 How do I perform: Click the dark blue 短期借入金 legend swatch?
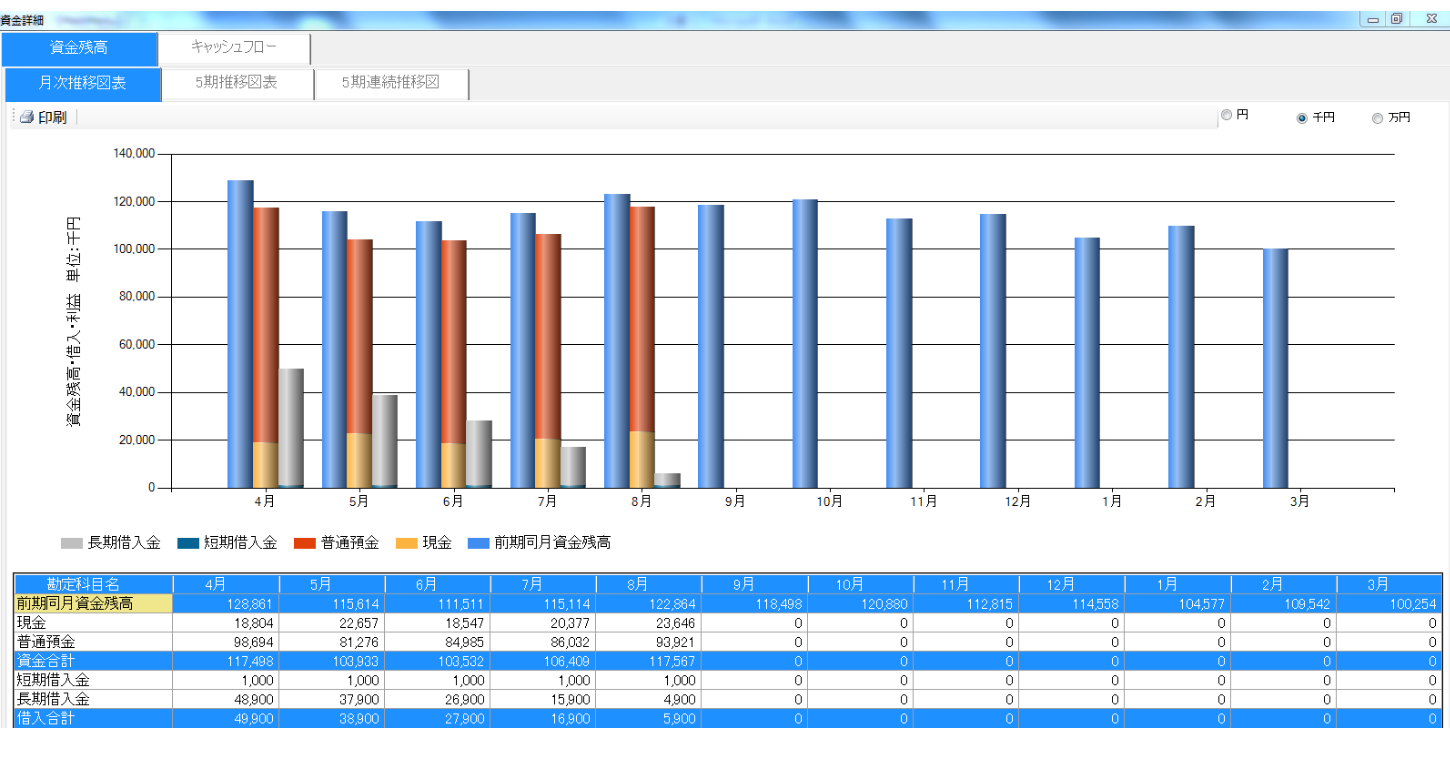187,543
